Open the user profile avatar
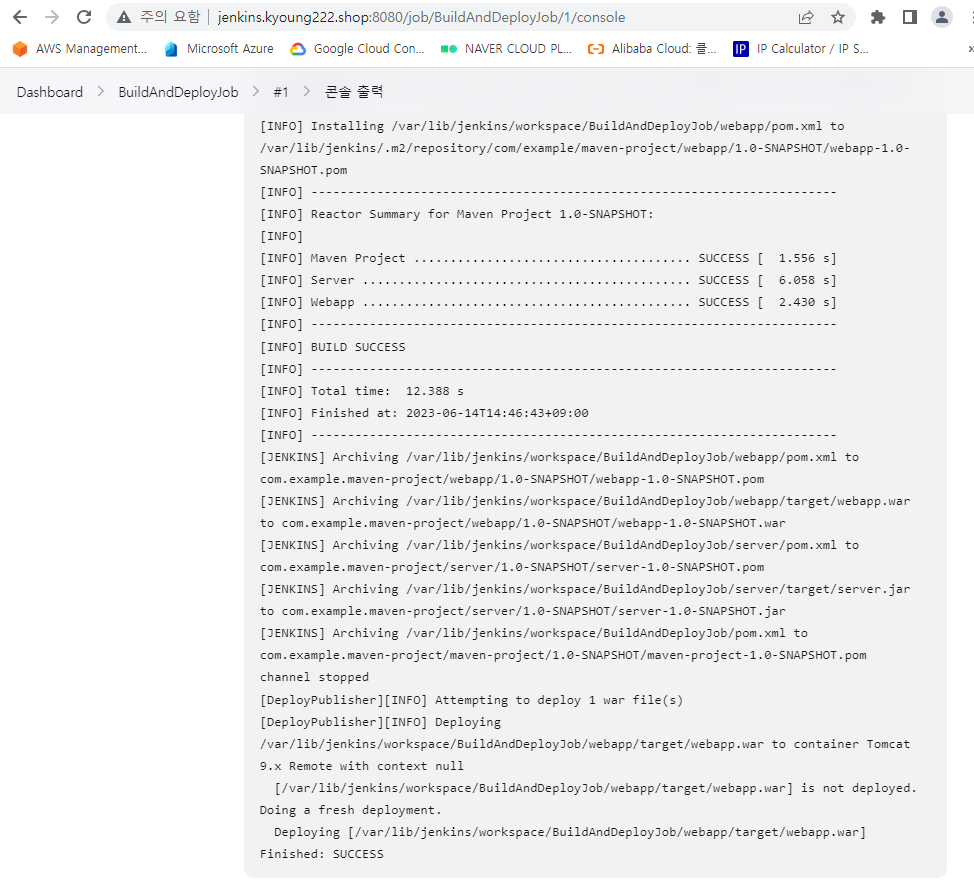This screenshot has width=974, height=891. pyautogui.click(x=942, y=17)
